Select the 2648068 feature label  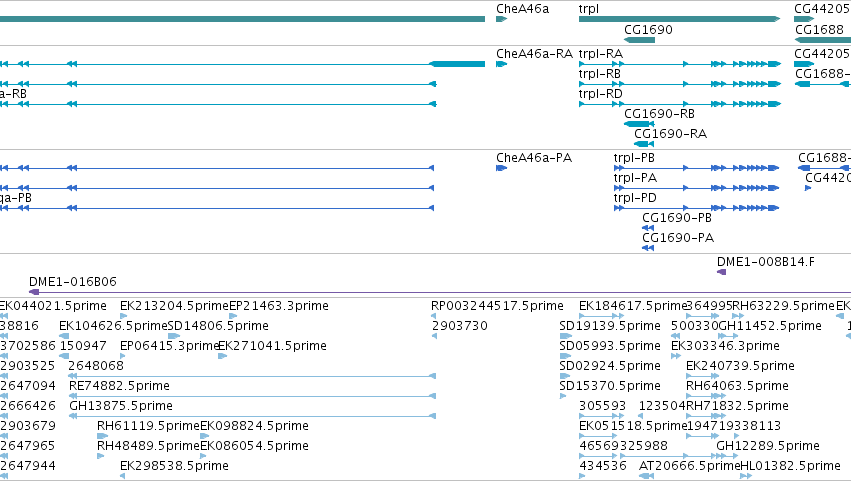pyautogui.click(x=96, y=366)
